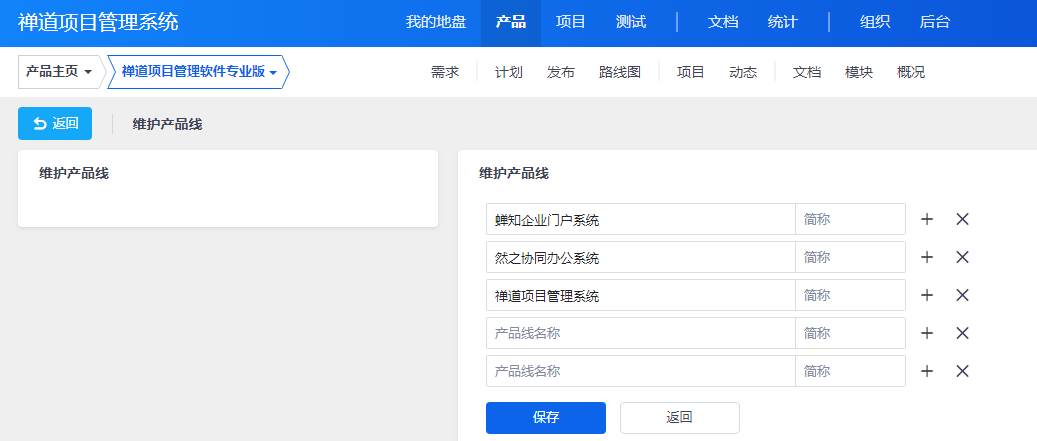Focus 简称 field for 蝉知企业门户系统

tap(850, 220)
